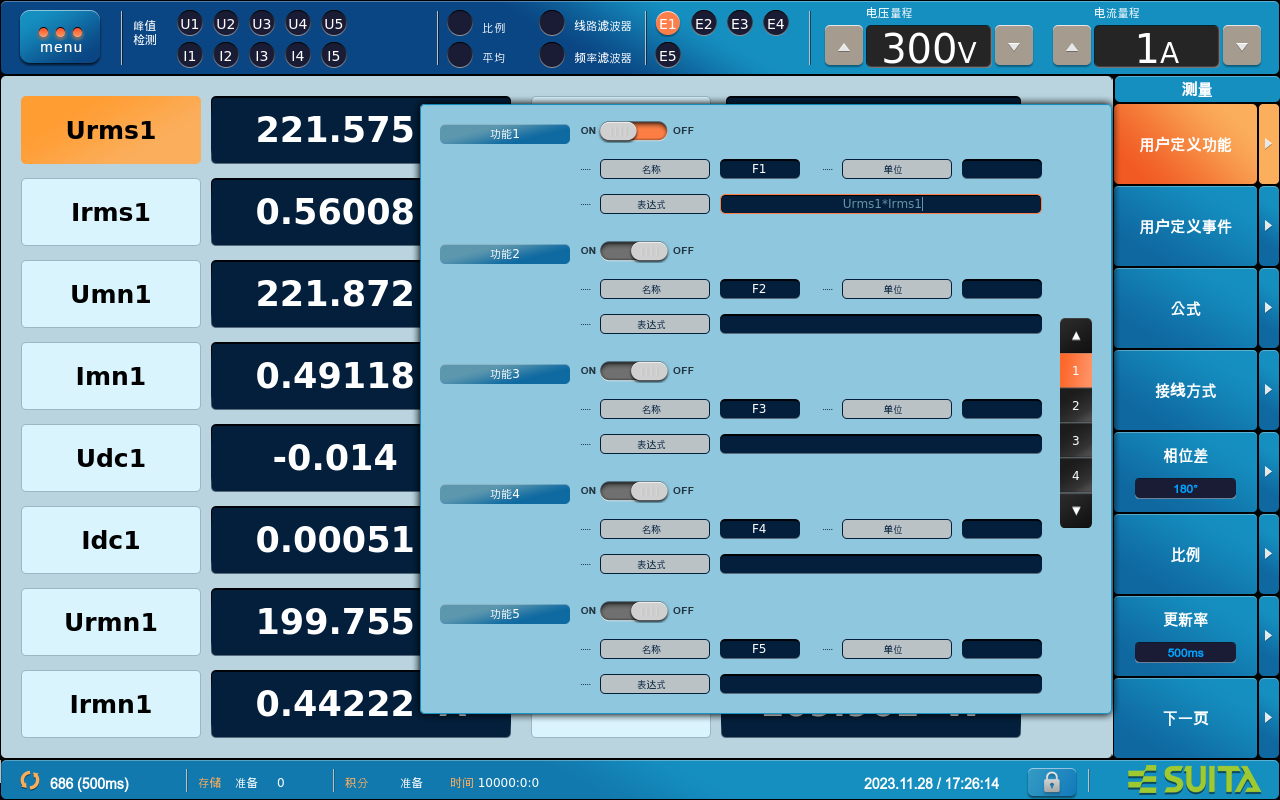The width and height of the screenshot is (1280, 800).
Task: Open 更新率 500ms menu item
Action: [1185, 636]
